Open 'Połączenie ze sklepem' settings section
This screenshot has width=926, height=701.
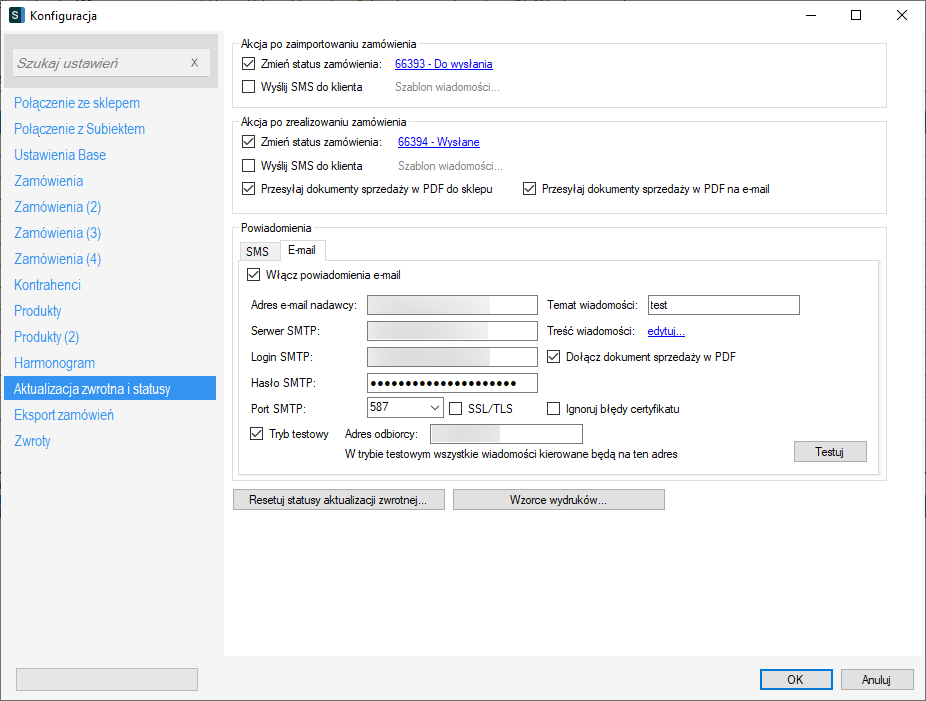(77, 103)
